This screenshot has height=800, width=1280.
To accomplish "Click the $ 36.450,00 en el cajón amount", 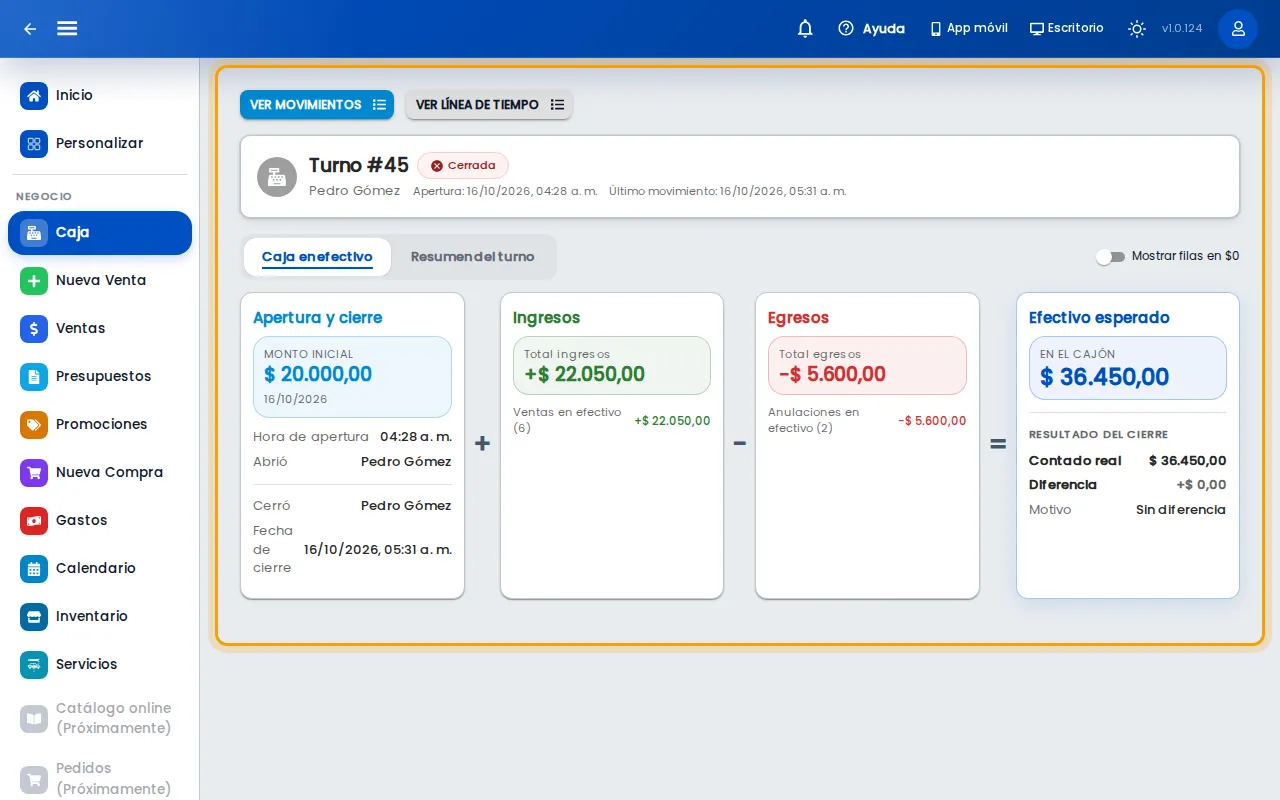I will click(x=1104, y=377).
